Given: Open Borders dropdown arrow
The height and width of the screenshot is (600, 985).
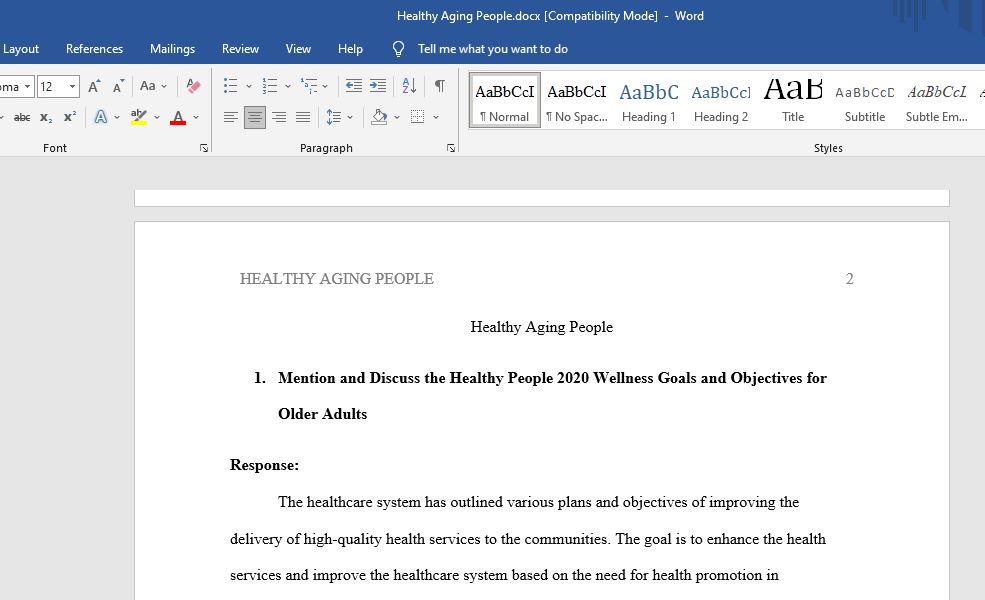Looking at the screenshot, I should 435,117.
